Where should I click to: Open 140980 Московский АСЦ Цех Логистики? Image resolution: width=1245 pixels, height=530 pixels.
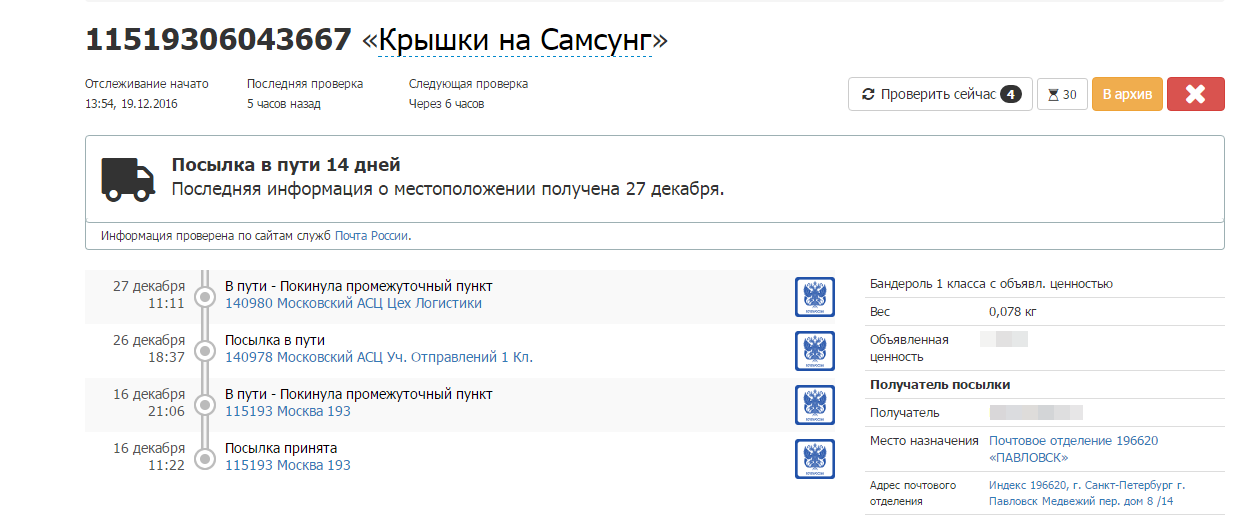pyautogui.click(x=353, y=303)
